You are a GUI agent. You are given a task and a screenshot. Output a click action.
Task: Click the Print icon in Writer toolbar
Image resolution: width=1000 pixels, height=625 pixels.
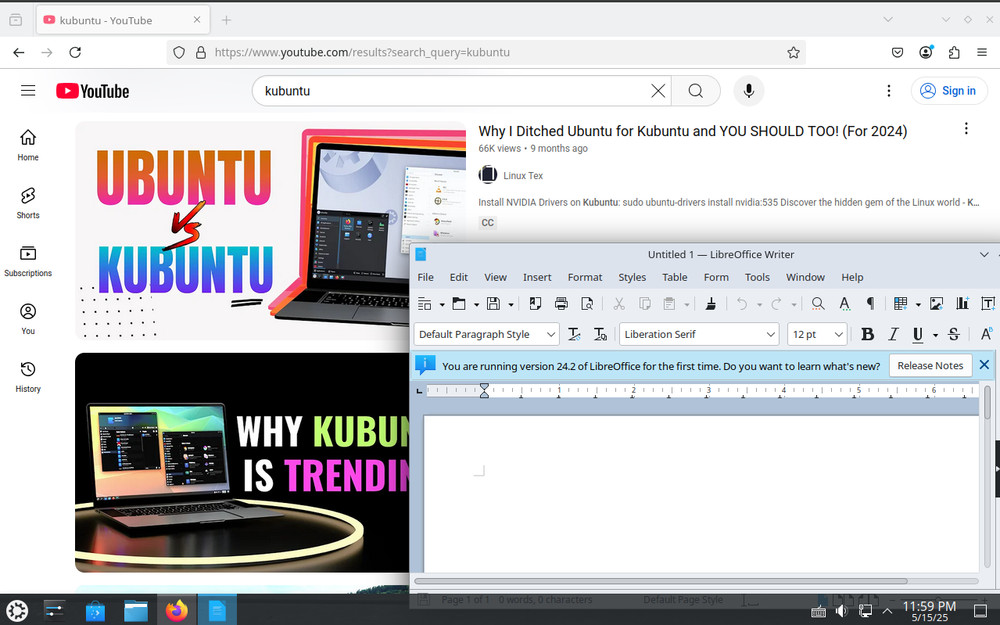(x=561, y=304)
